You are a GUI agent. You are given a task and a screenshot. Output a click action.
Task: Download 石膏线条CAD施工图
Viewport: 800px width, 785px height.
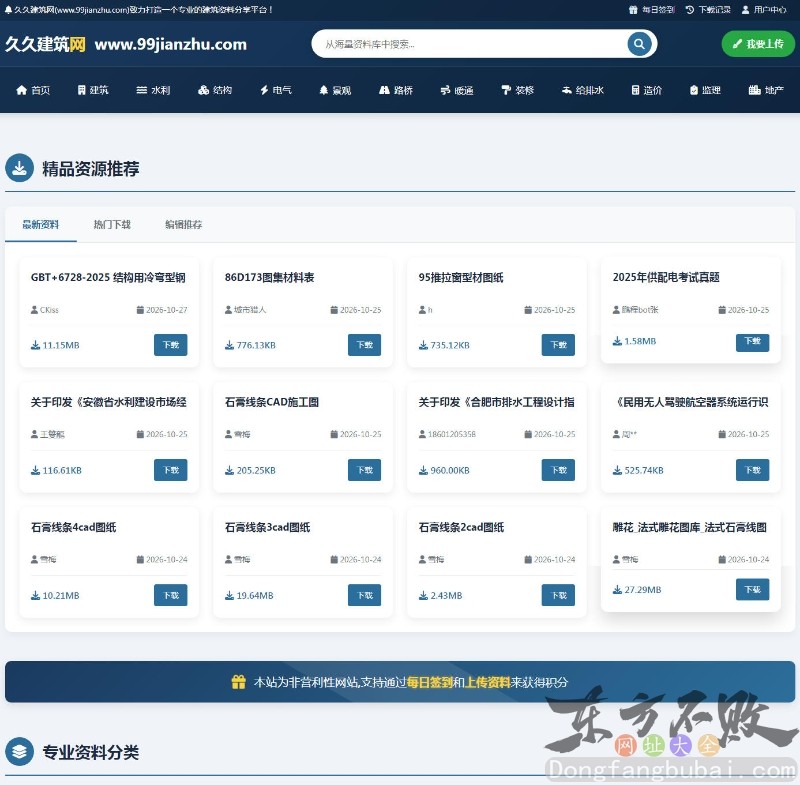364,470
